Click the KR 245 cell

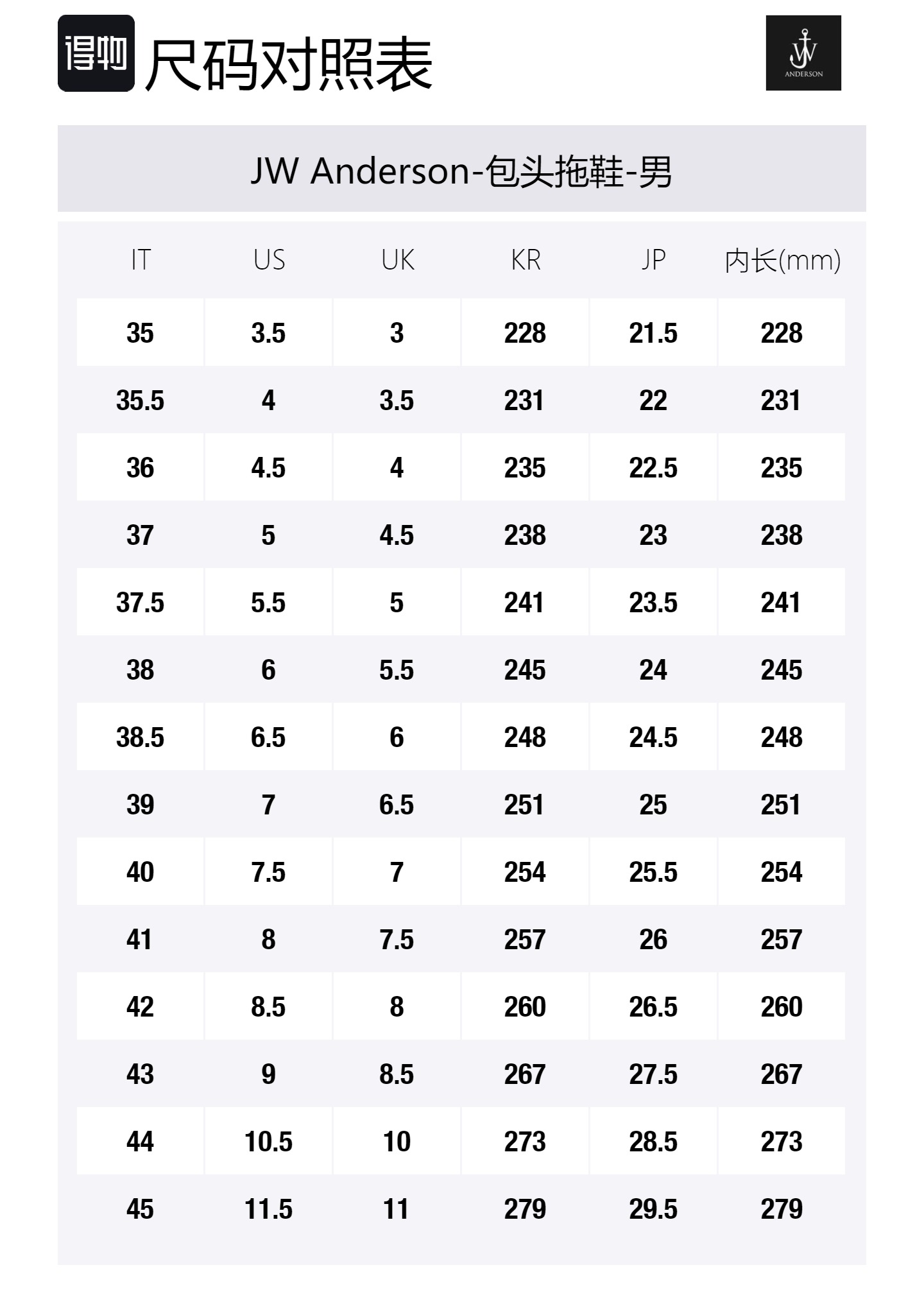pyautogui.click(x=526, y=670)
